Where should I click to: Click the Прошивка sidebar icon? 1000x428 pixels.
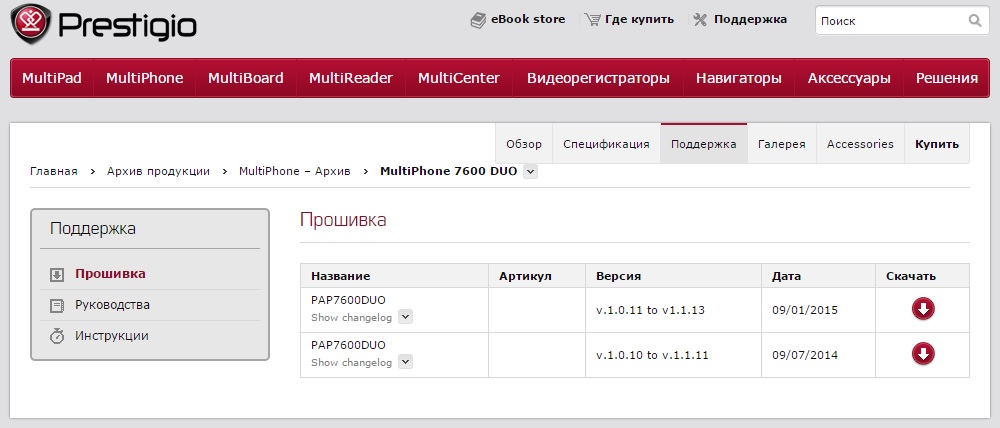[57, 274]
